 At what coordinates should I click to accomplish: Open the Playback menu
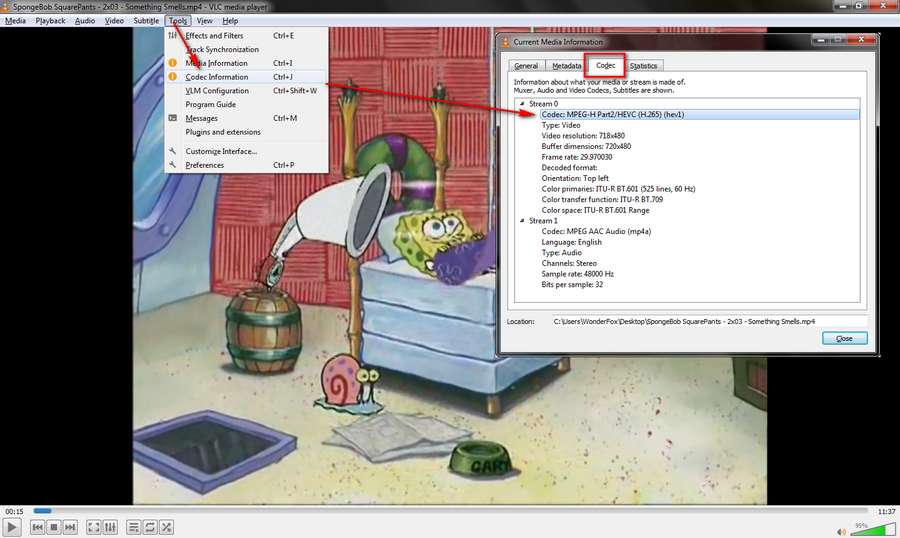click(51, 21)
